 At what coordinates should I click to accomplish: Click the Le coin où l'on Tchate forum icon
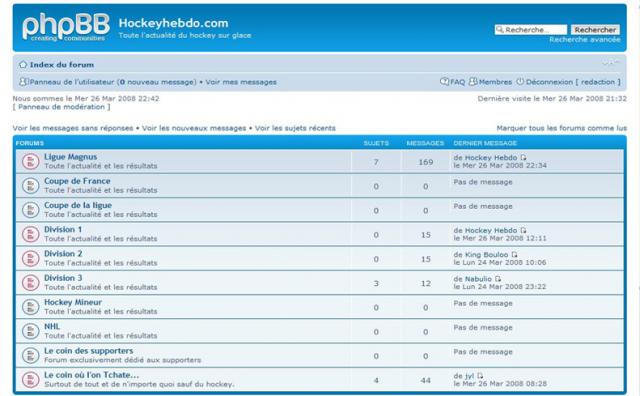30,380
